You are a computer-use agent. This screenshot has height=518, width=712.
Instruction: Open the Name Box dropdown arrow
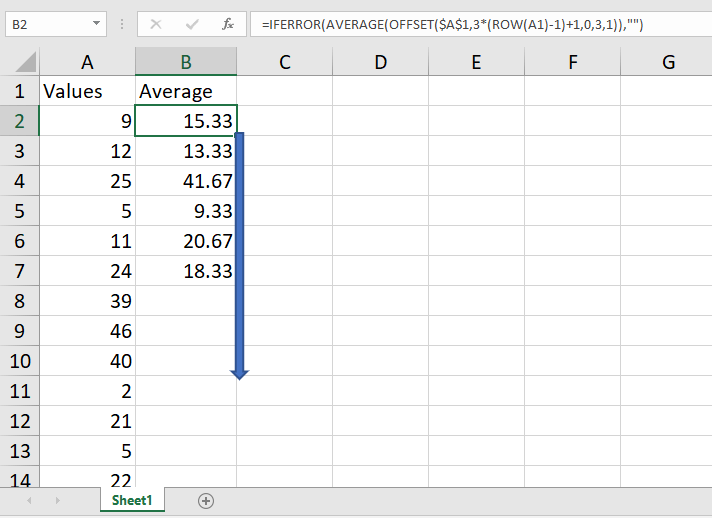(96, 23)
